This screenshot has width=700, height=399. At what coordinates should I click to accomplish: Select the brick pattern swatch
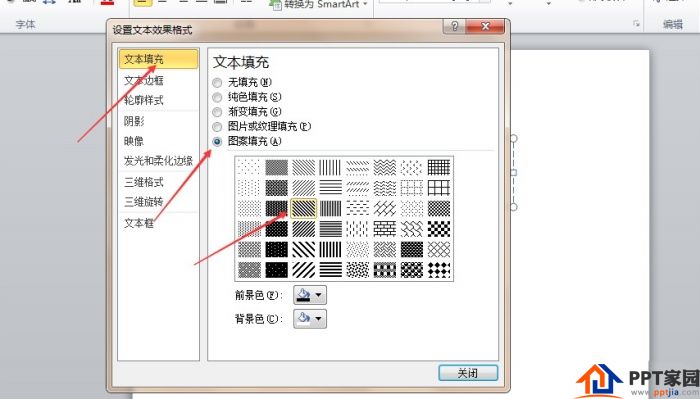pos(384,229)
